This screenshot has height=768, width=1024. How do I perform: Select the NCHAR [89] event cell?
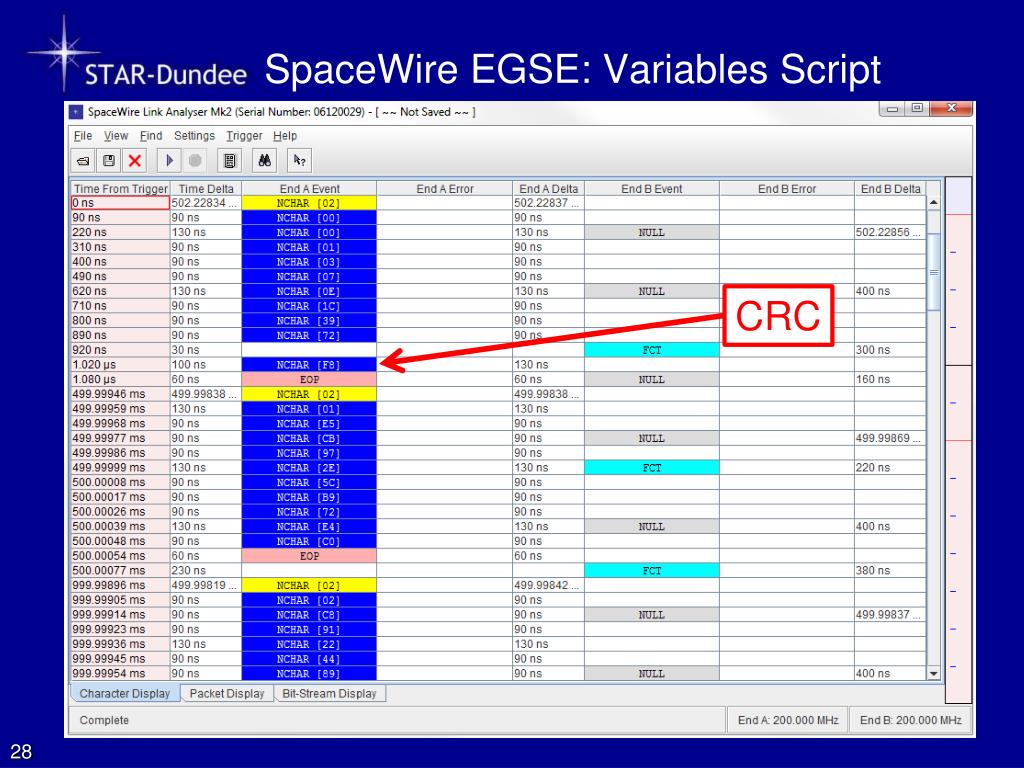[309, 673]
